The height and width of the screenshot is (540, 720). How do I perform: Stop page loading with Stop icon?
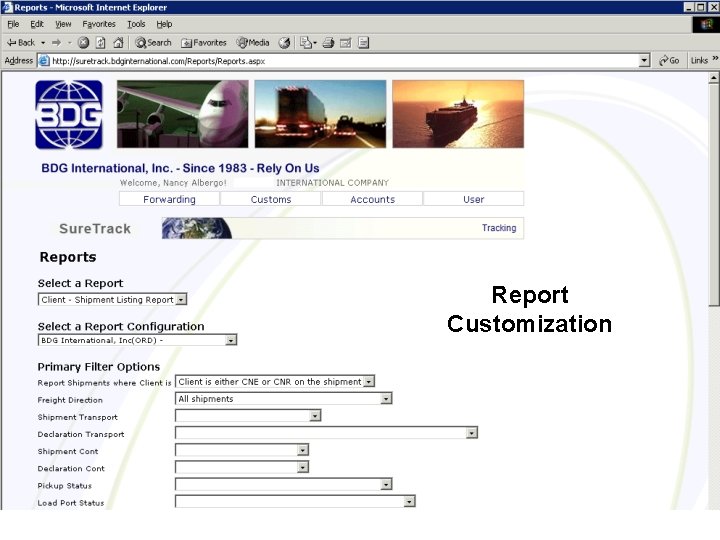tap(83, 43)
